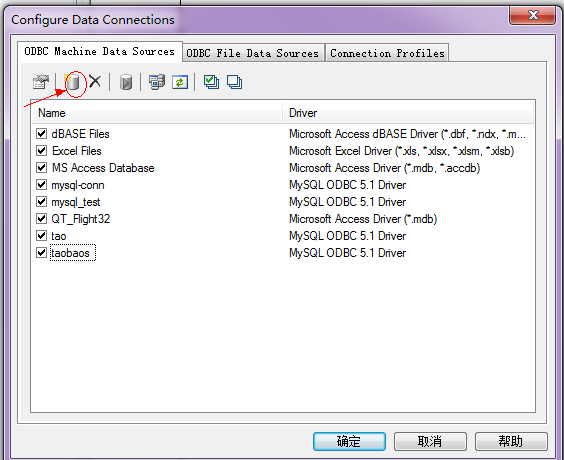The width and height of the screenshot is (564, 460).
Task: Switch to Connection Profiles tab
Action: click(387, 53)
